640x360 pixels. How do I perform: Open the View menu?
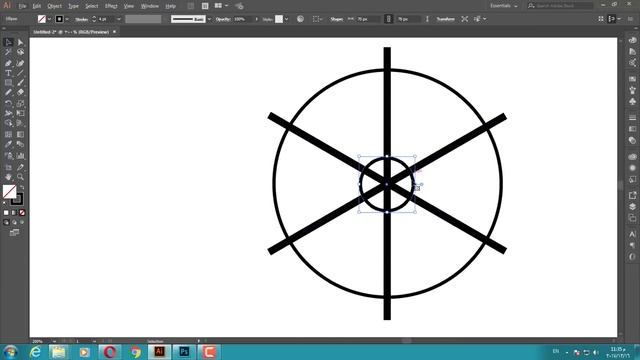pos(129,6)
